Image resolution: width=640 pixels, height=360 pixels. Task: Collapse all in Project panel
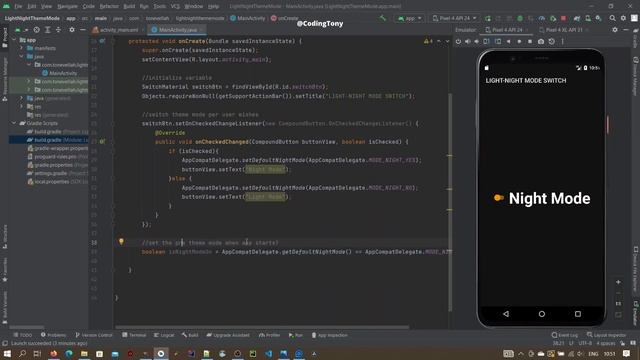58,30
